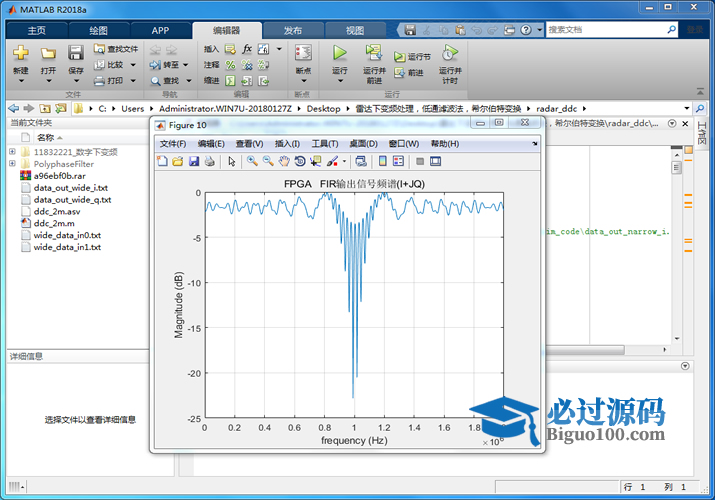Click the Run and Time (运行并计时) icon
715x500 pixels.
click(x=450, y=53)
